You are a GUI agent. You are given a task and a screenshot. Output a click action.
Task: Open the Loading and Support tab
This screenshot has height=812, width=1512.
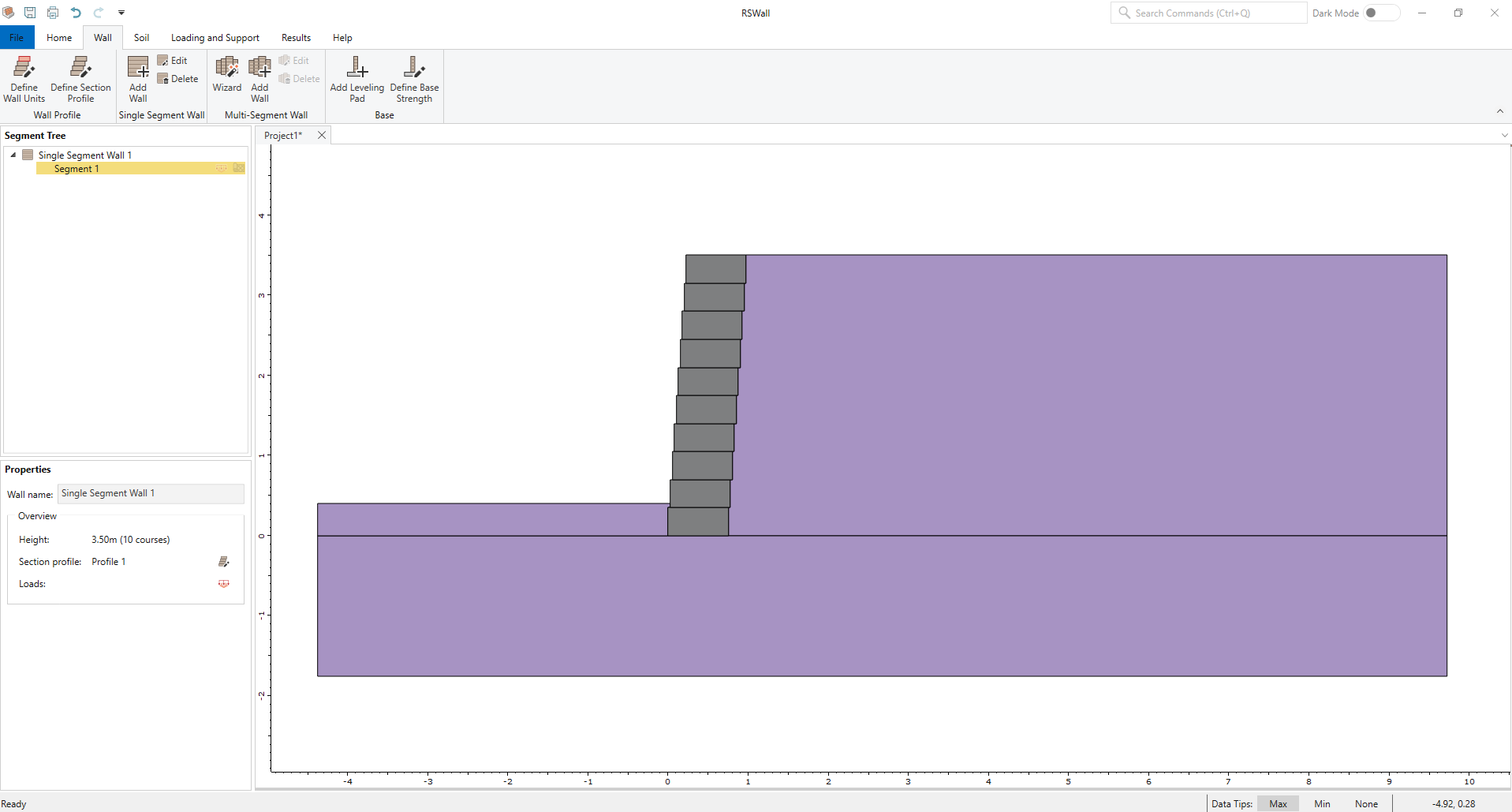(x=215, y=38)
